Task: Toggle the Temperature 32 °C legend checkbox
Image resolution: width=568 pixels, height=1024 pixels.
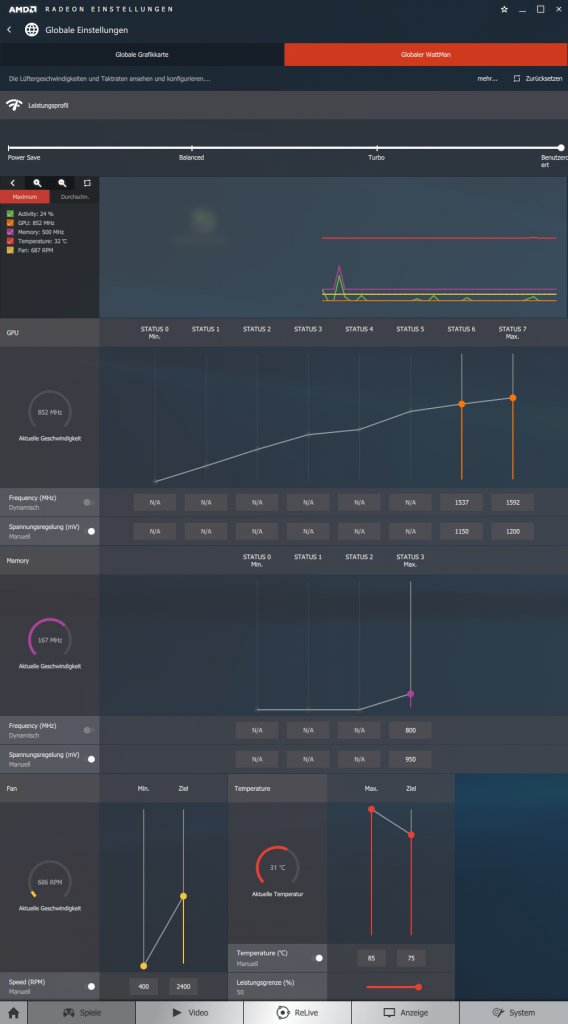Action: coord(10,241)
